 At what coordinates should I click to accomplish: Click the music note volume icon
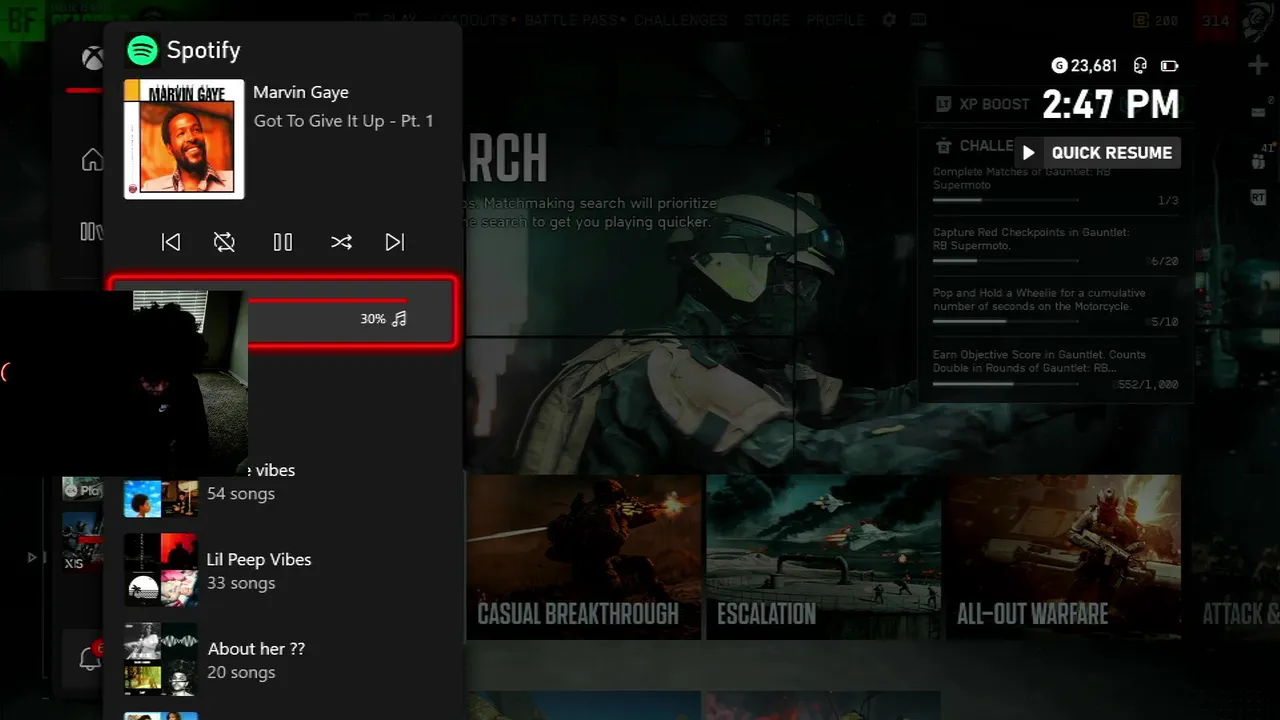pos(399,319)
